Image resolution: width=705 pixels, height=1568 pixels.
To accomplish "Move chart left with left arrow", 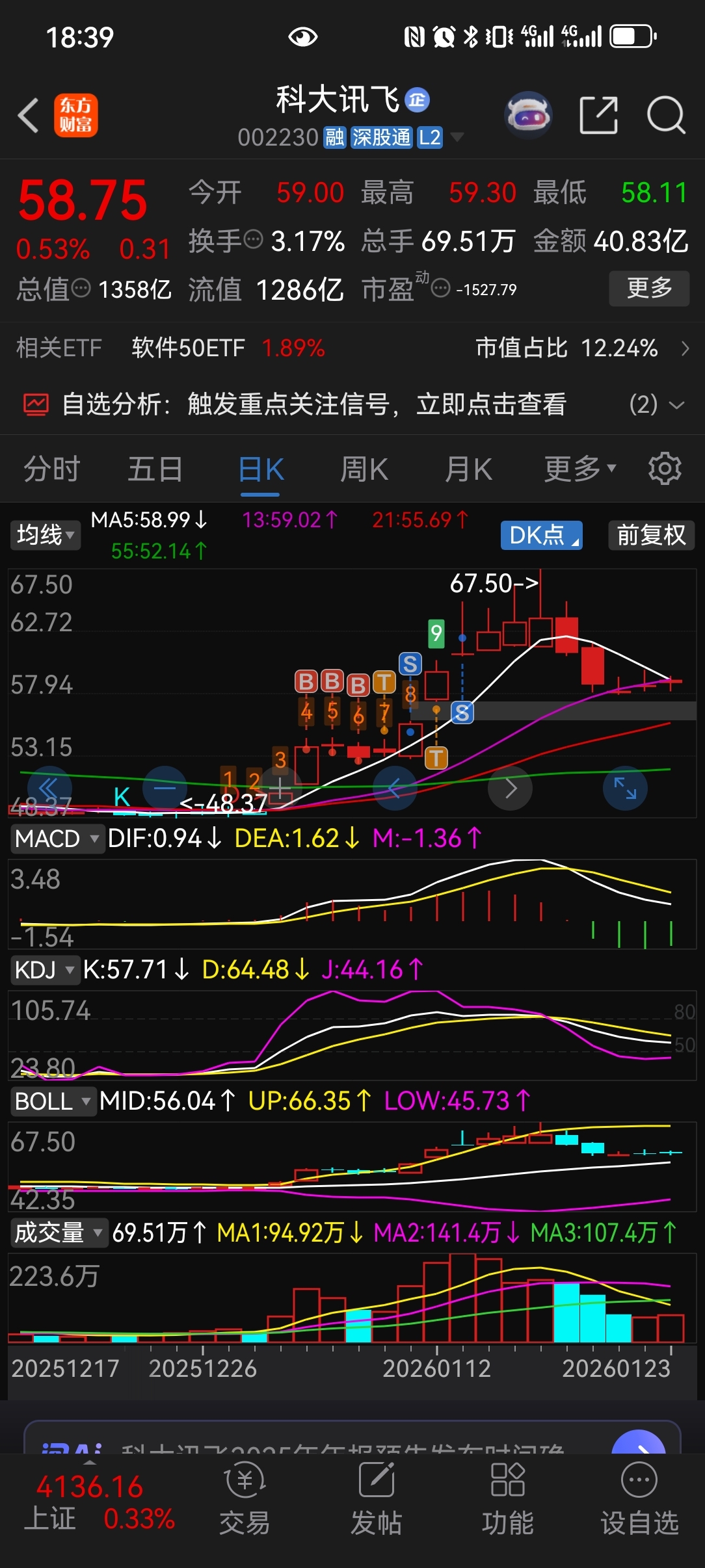I will pos(394,789).
